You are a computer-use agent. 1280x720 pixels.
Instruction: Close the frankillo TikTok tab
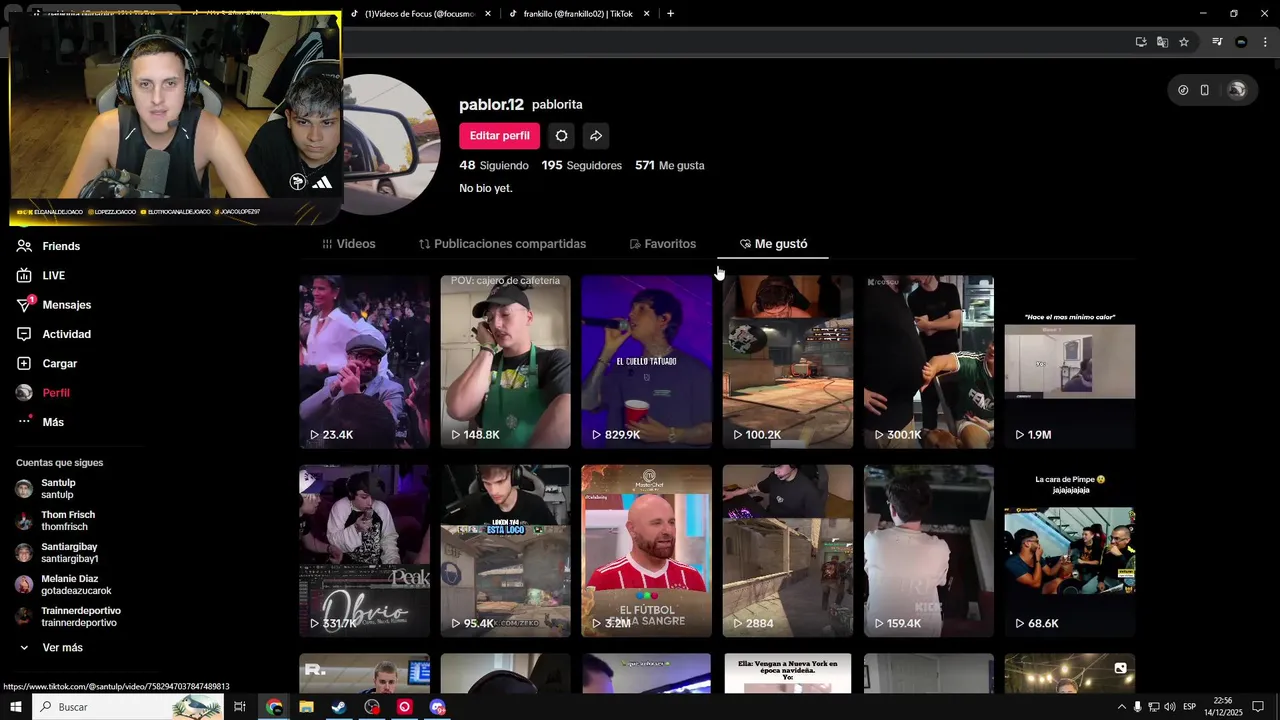[647, 14]
